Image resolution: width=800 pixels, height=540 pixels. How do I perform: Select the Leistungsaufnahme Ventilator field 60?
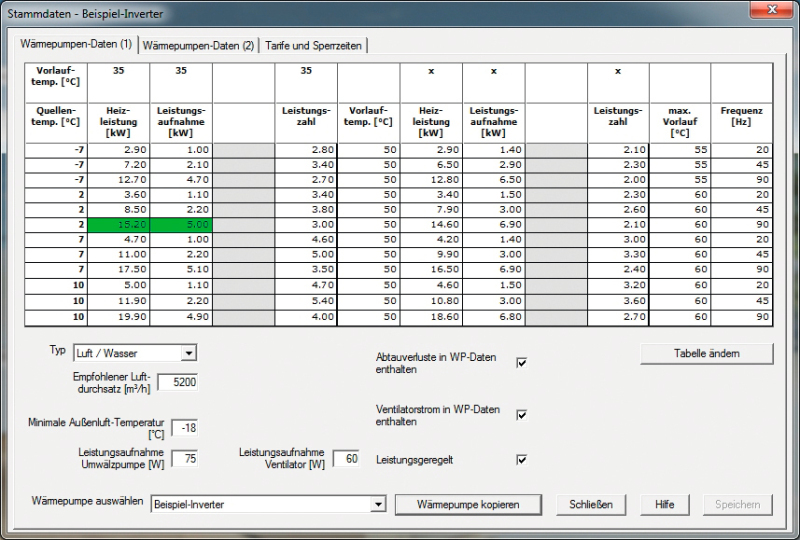[x=346, y=458]
